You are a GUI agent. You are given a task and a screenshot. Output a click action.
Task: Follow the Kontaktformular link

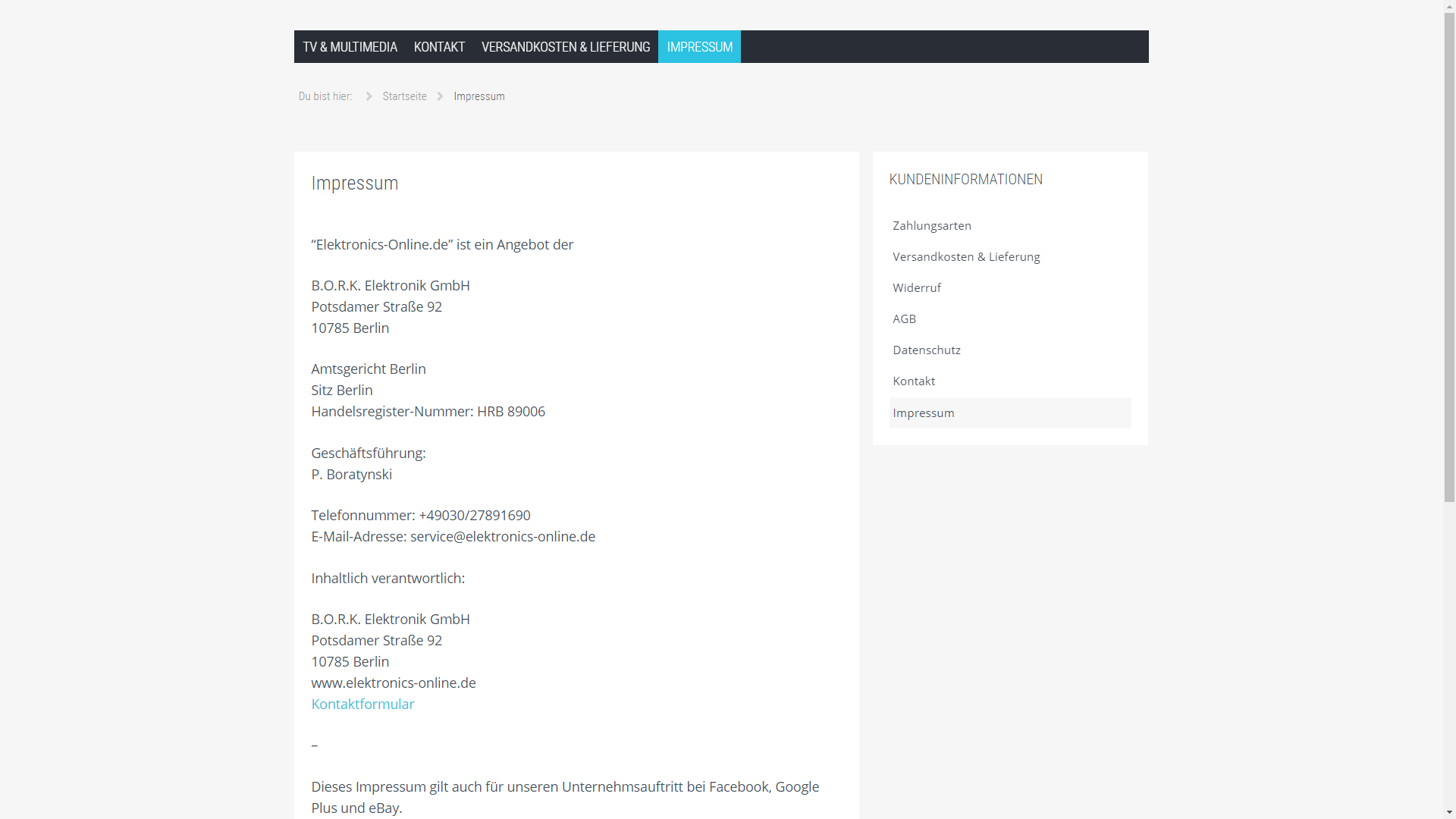coord(362,704)
